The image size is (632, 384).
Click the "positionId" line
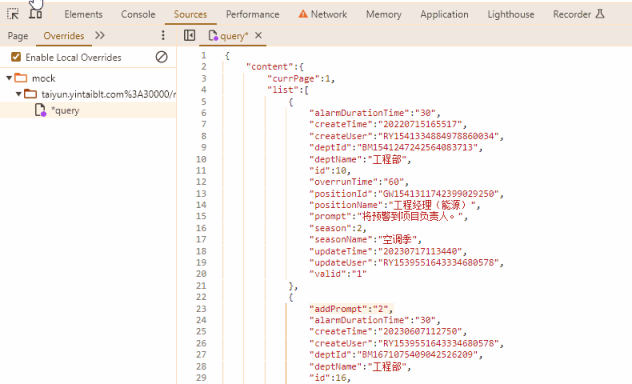[x=406, y=193]
